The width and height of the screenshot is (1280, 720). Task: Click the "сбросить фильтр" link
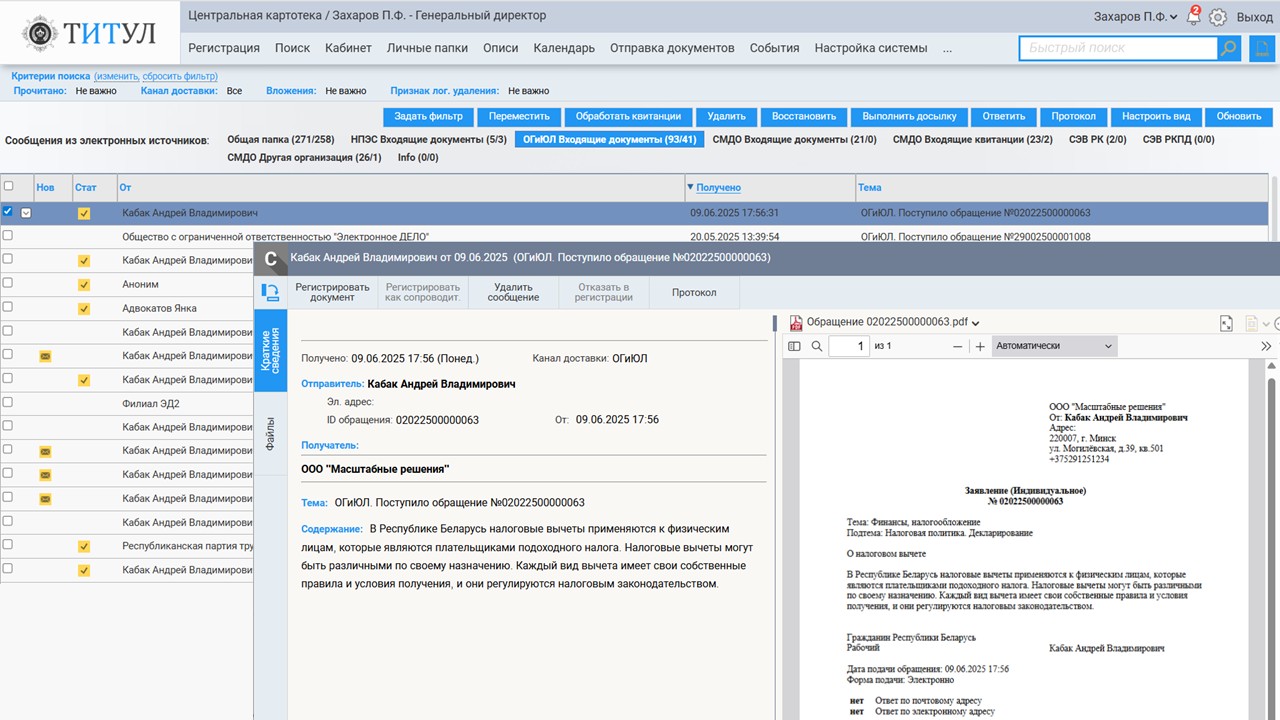click(179, 77)
